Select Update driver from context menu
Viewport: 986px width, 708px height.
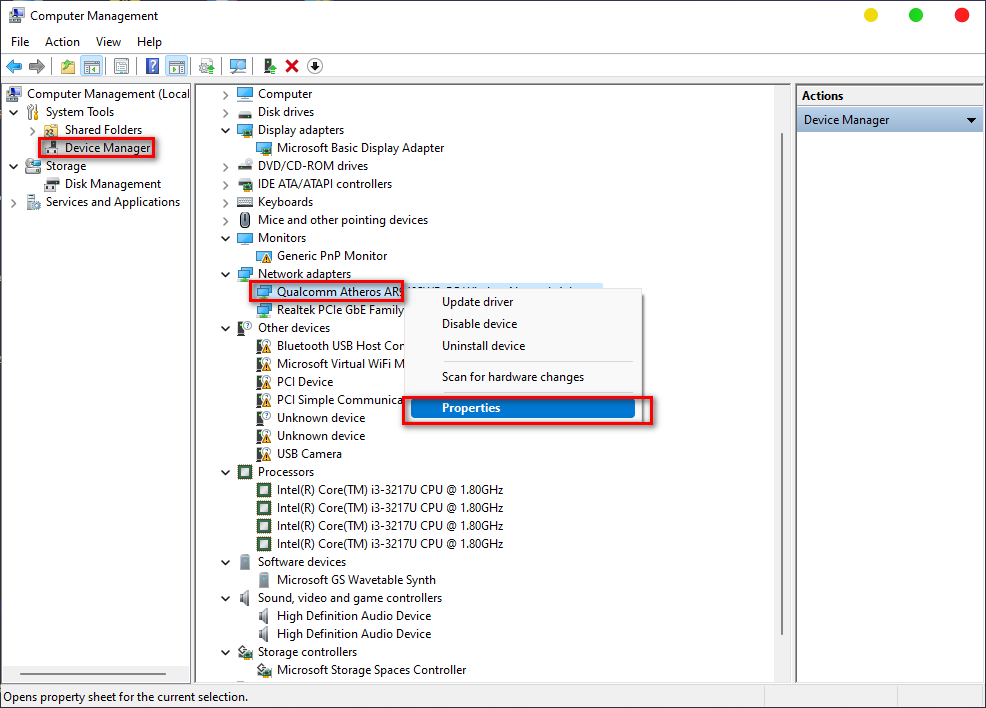[x=477, y=302]
